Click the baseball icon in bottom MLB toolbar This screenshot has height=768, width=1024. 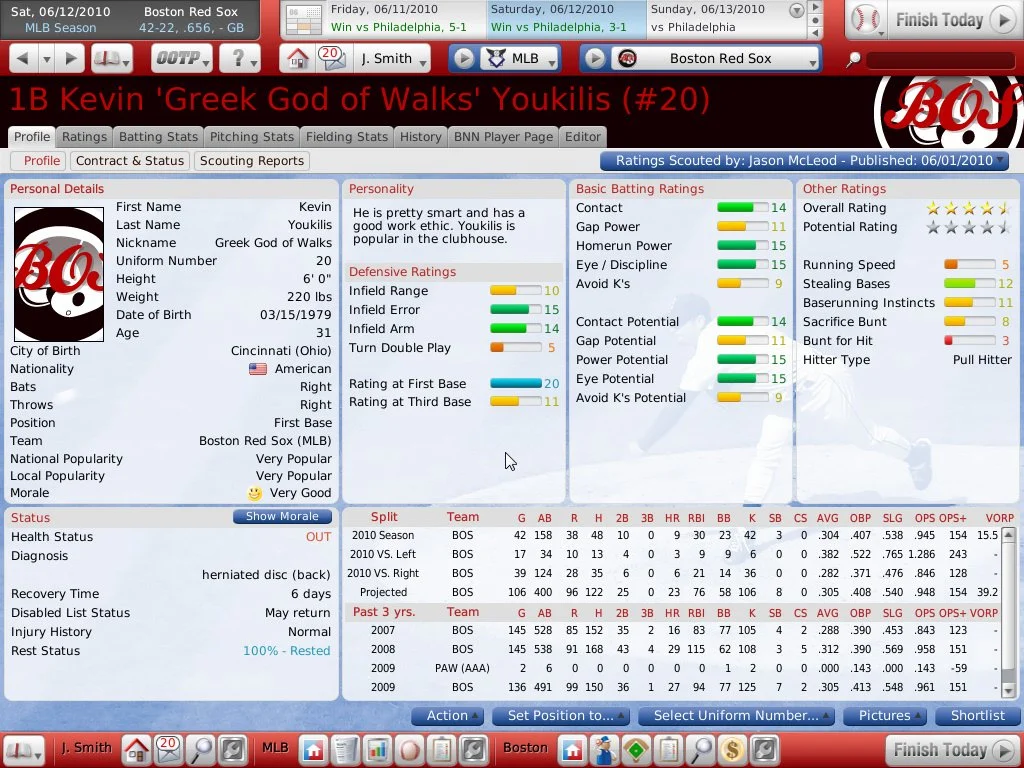[x=409, y=749]
